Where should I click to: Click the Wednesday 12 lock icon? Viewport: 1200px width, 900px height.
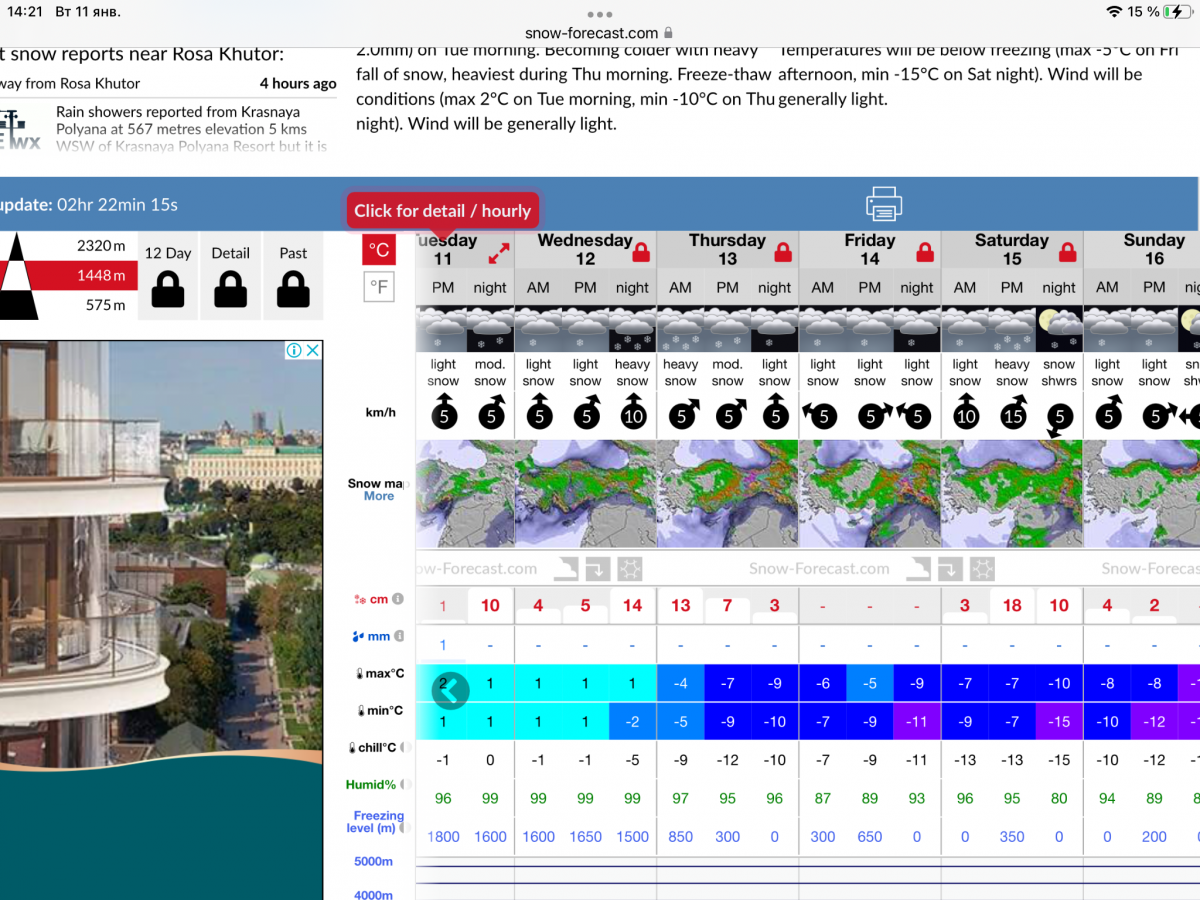(x=641, y=252)
